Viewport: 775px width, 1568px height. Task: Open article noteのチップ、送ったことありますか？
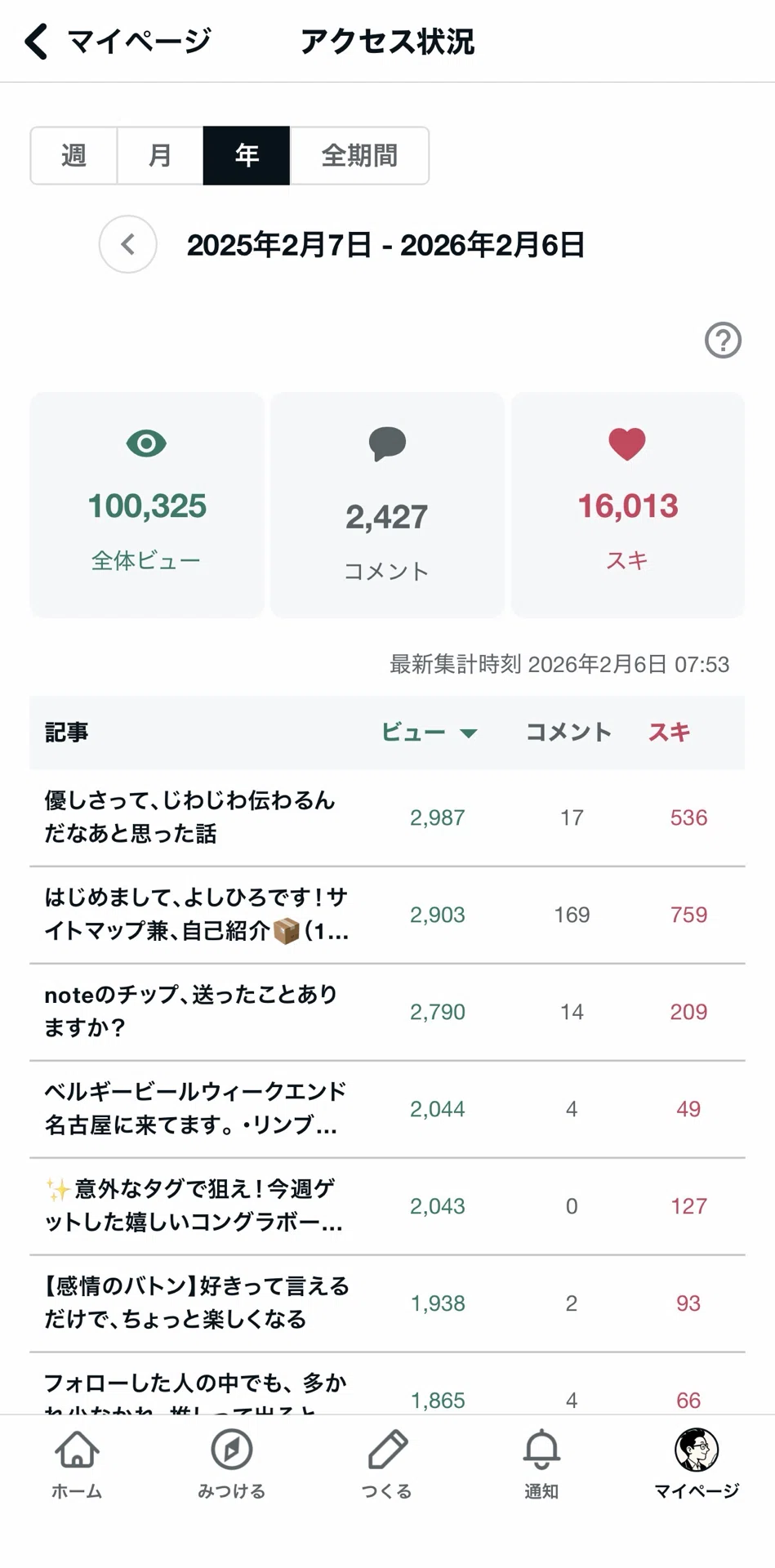[x=387, y=1012]
